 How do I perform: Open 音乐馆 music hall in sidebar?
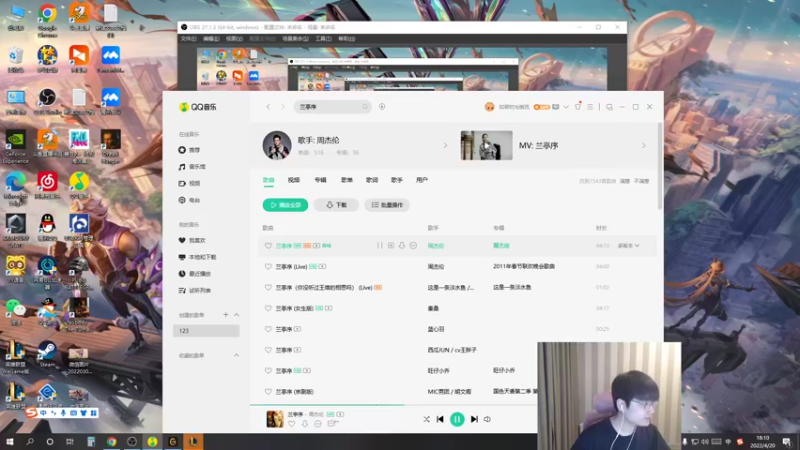point(192,167)
